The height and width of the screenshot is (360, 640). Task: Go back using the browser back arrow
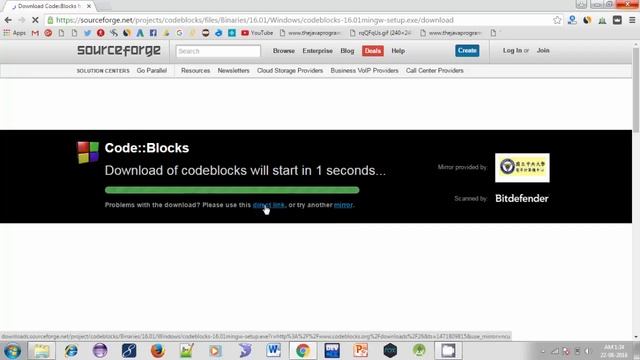pos(8,20)
